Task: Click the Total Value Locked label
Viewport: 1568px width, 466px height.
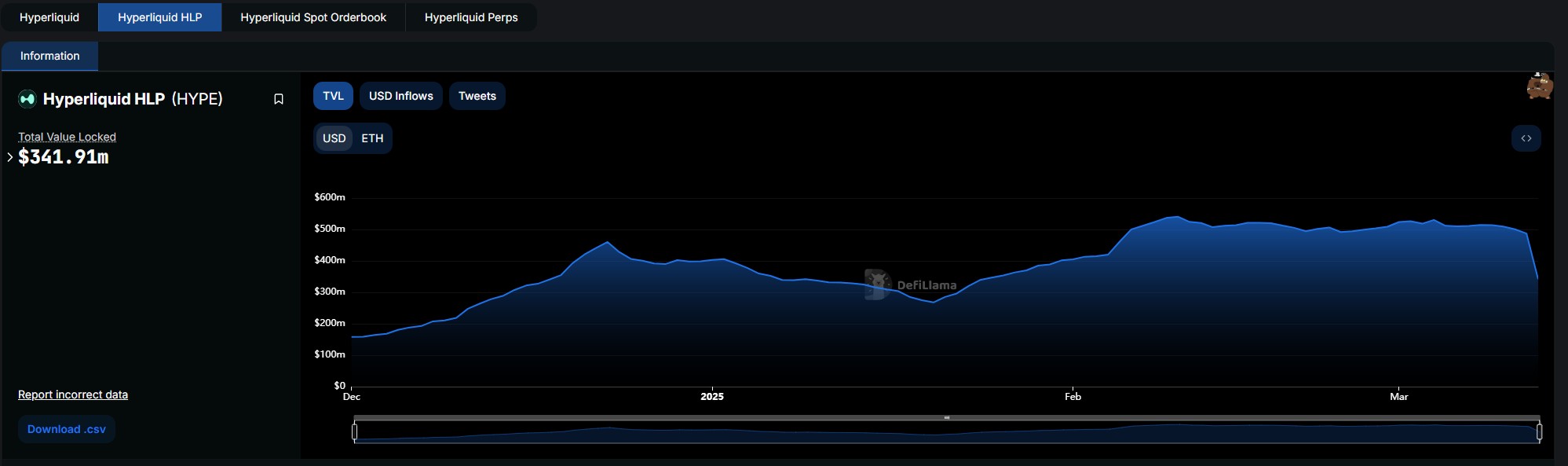Action: tap(68, 137)
